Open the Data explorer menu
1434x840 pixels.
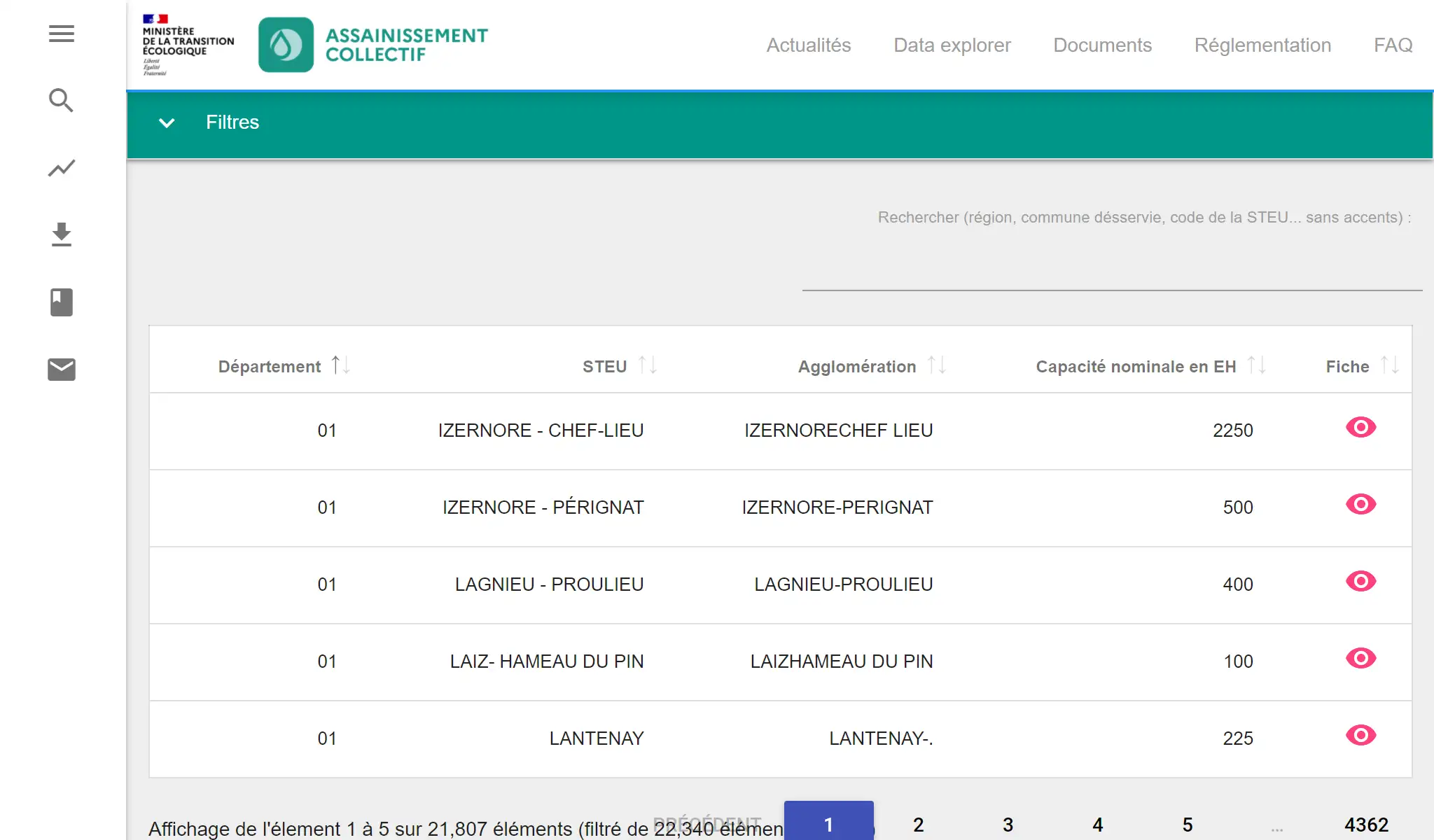tap(952, 45)
